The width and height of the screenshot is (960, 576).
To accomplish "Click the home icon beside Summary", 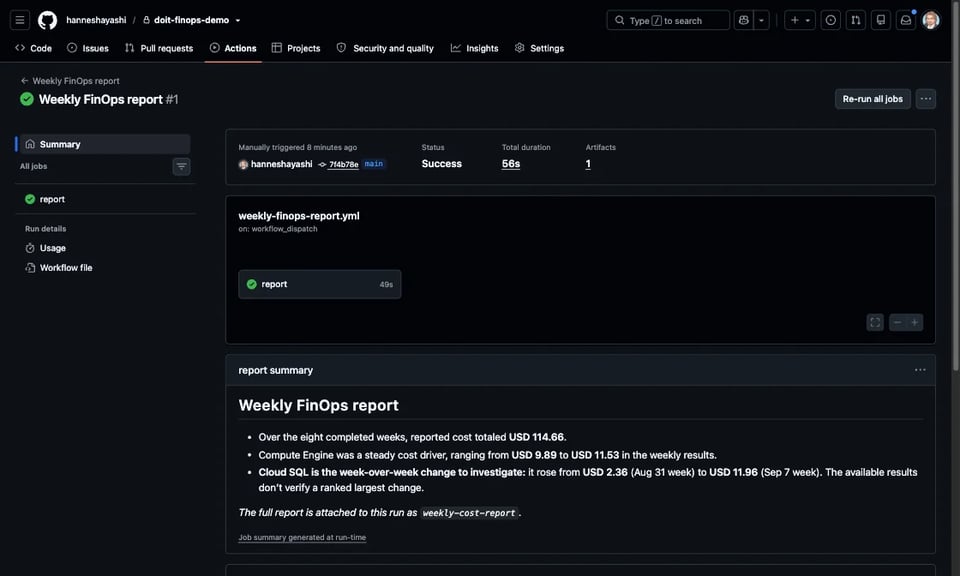I will pyautogui.click(x=30, y=144).
